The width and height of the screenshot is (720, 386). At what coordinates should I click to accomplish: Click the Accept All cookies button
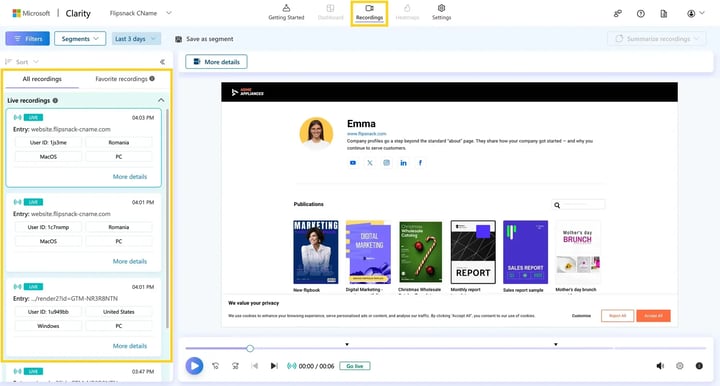pos(653,316)
